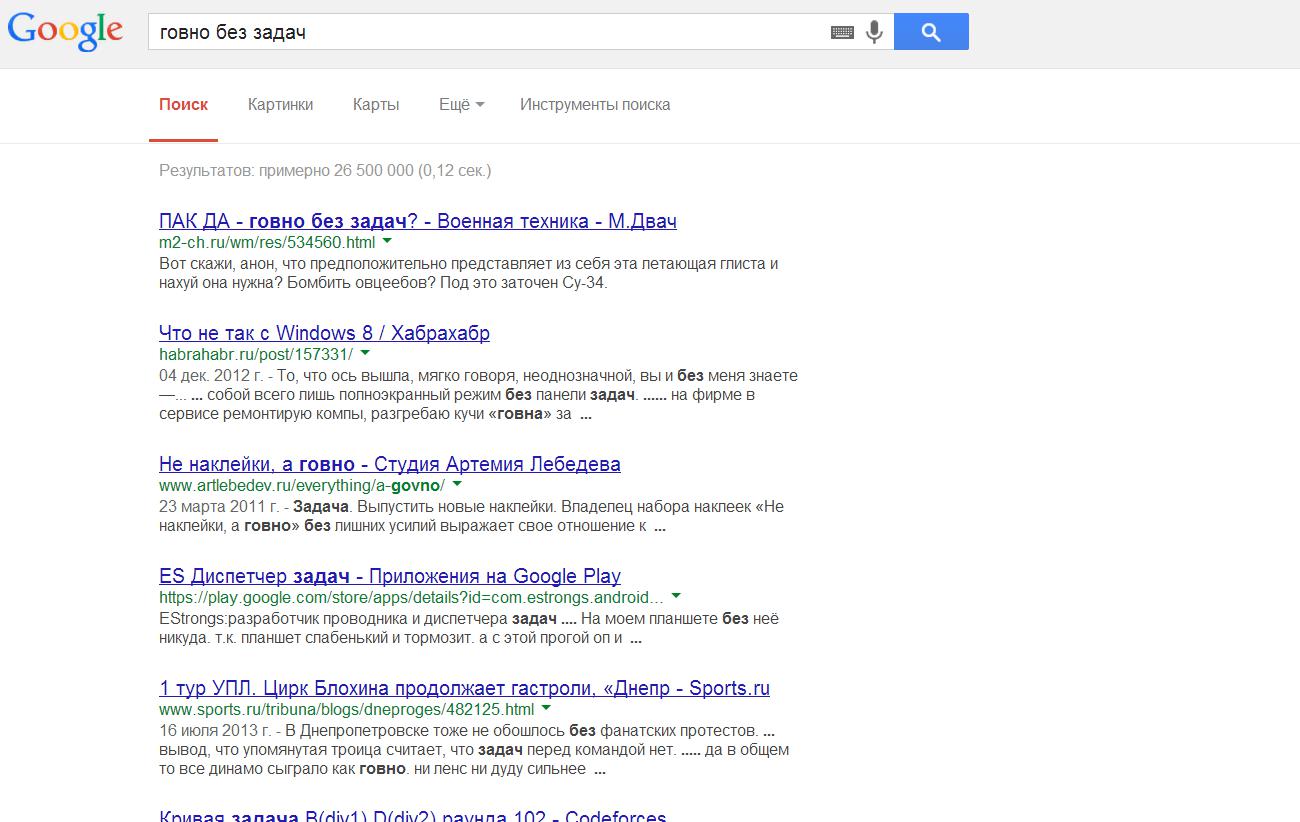Open the ПАК ДА Военная техника result
The width and height of the screenshot is (1300, 822).
point(418,221)
